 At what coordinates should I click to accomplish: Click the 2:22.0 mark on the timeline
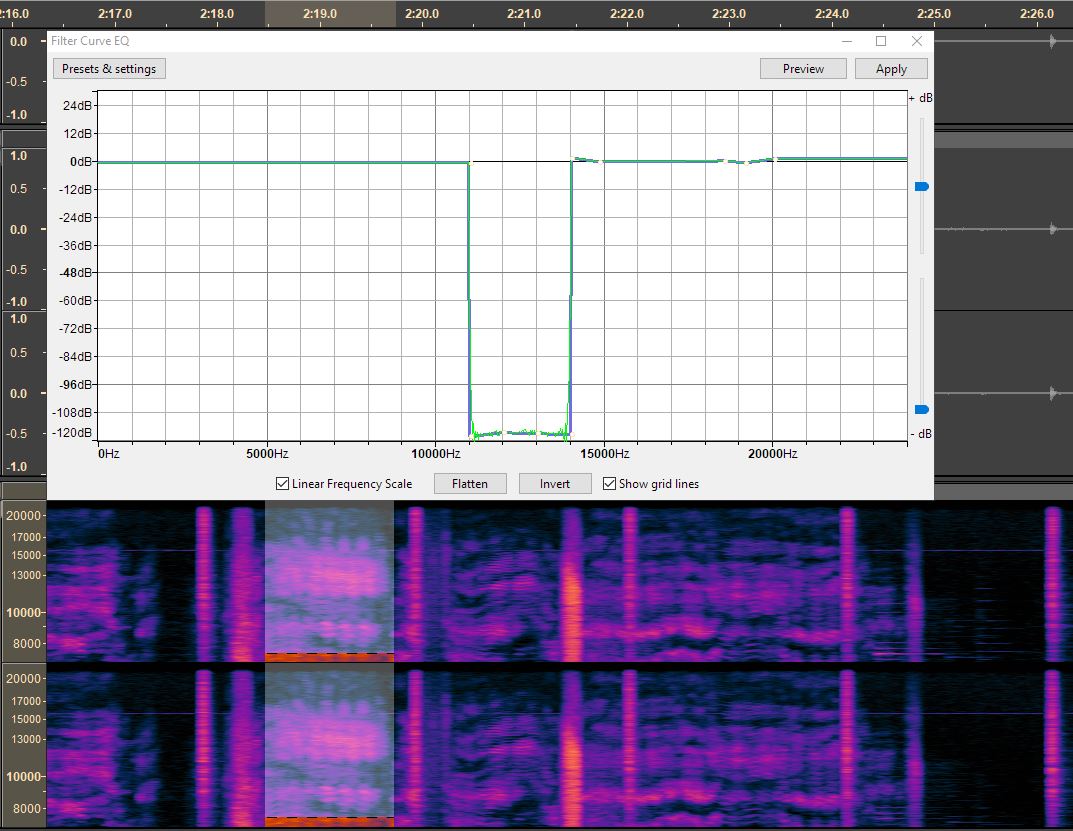[x=626, y=14]
